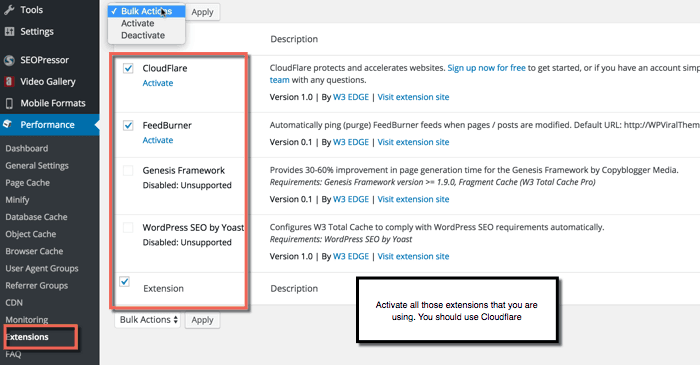Open the Monitoring submenu
The width and height of the screenshot is (700, 365).
[27, 319]
